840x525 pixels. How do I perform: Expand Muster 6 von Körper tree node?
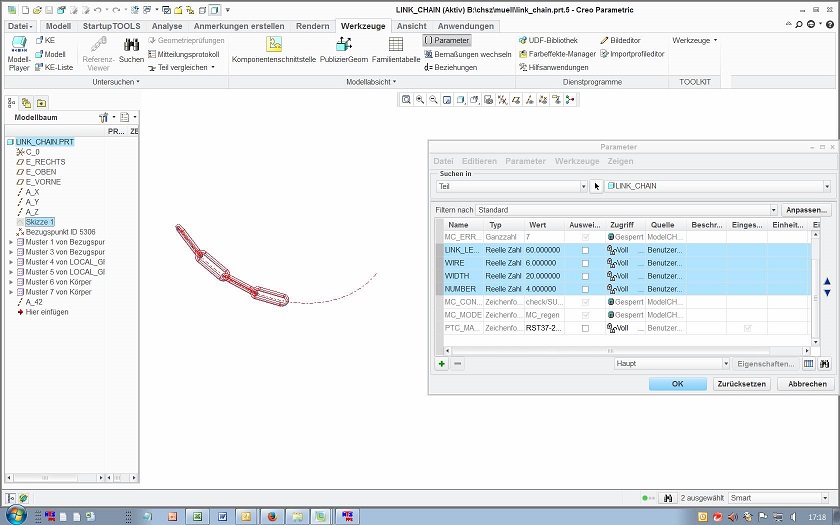click(11, 282)
